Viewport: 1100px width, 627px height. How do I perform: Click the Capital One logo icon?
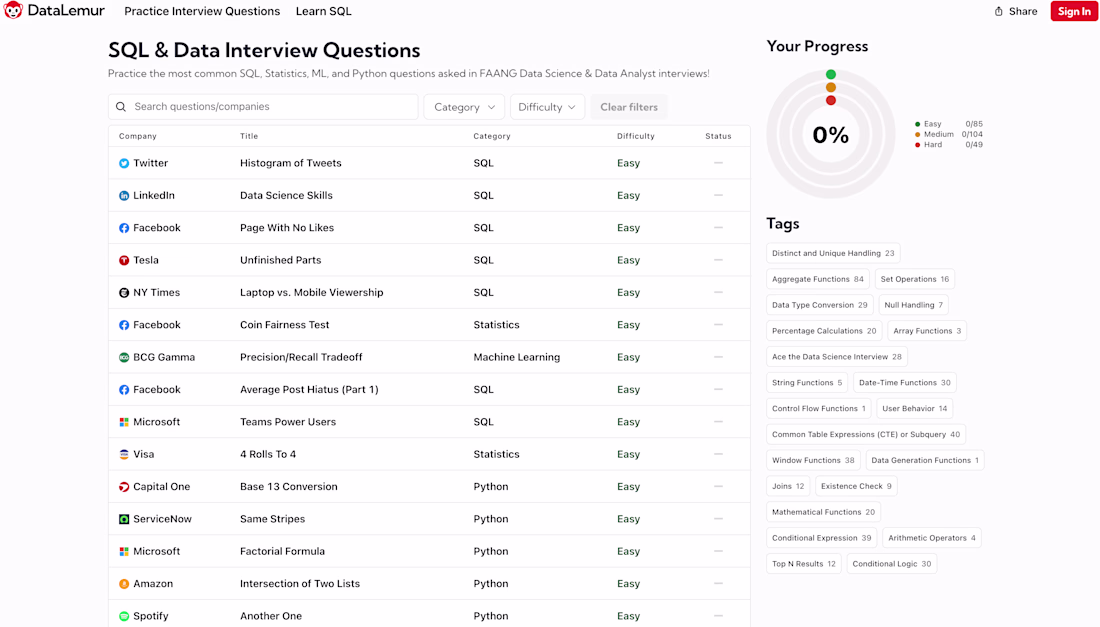(x=124, y=487)
